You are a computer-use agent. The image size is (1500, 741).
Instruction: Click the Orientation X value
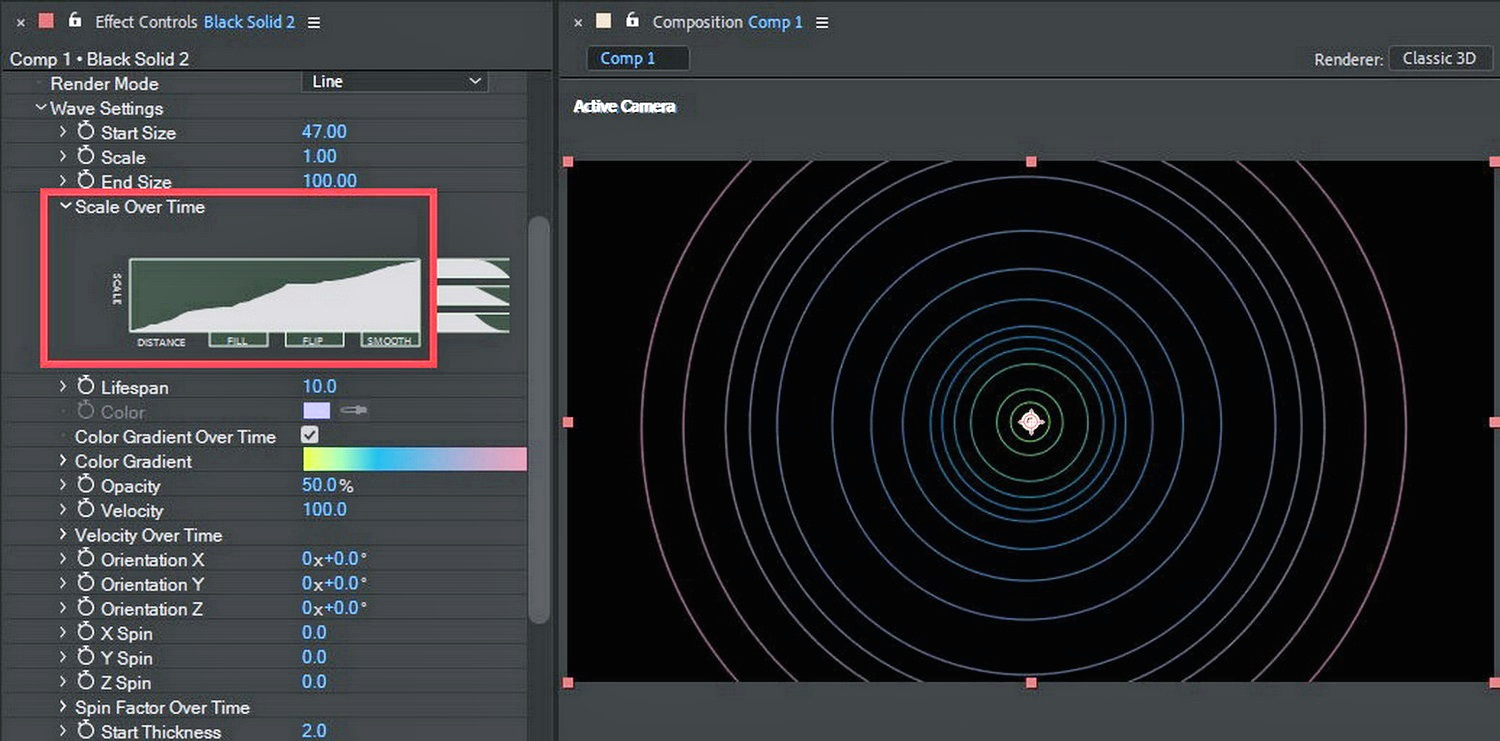tap(335, 559)
